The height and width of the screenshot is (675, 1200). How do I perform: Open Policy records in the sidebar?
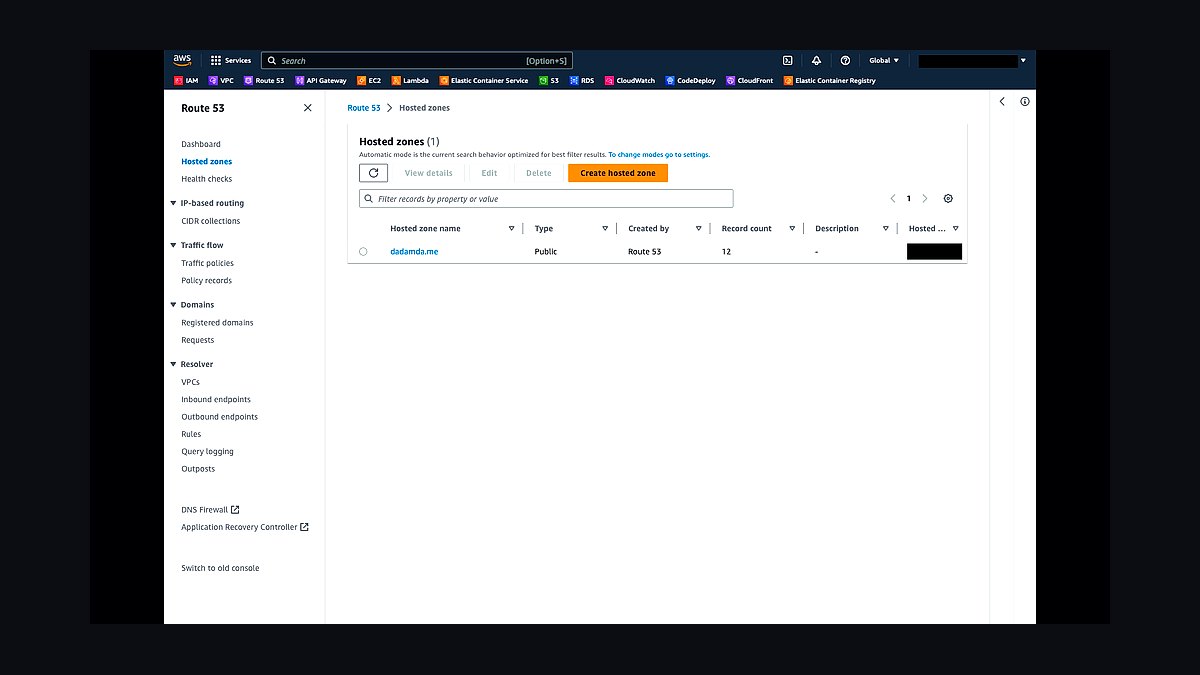(x=206, y=281)
